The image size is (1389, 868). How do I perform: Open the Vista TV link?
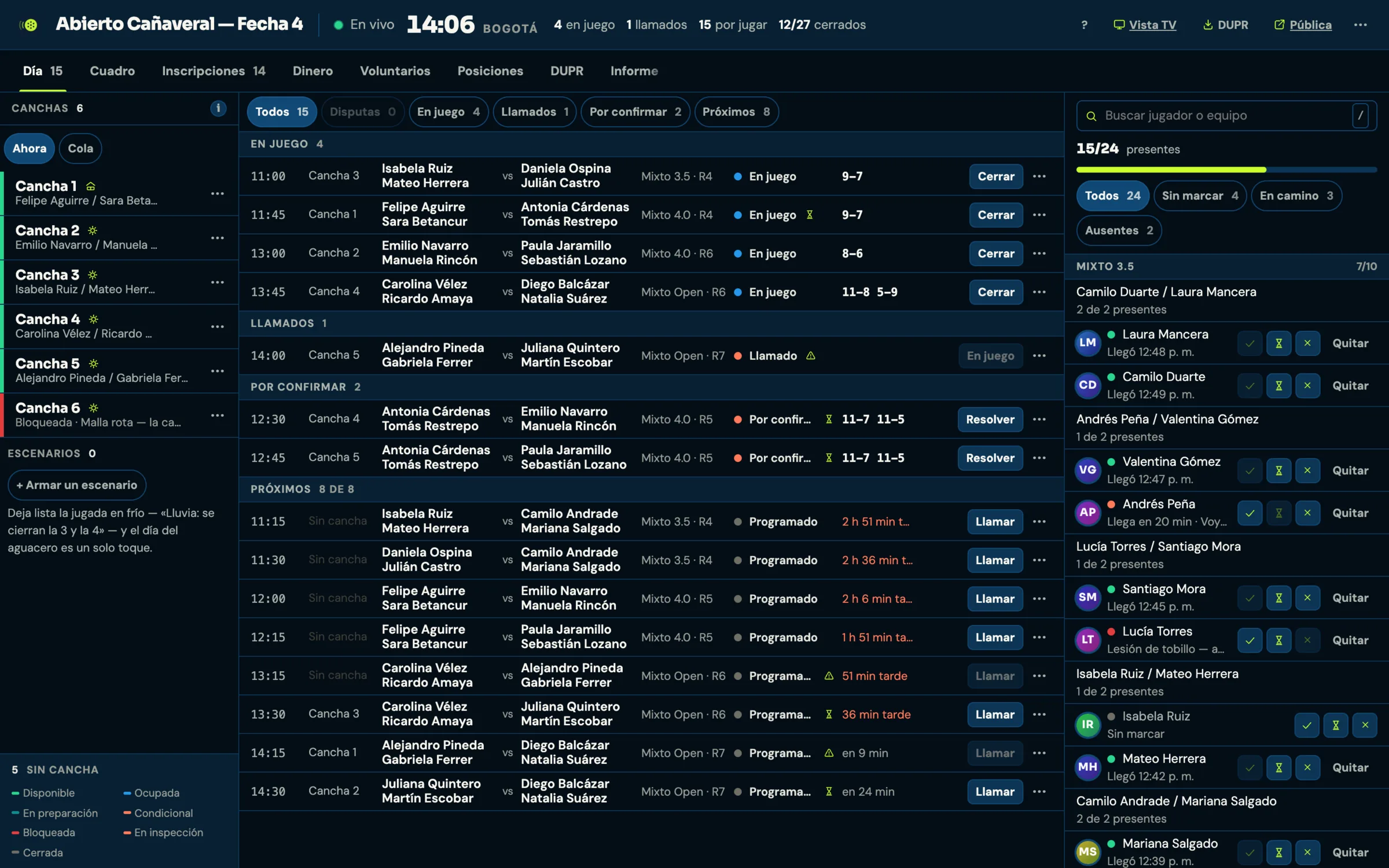click(1145, 25)
